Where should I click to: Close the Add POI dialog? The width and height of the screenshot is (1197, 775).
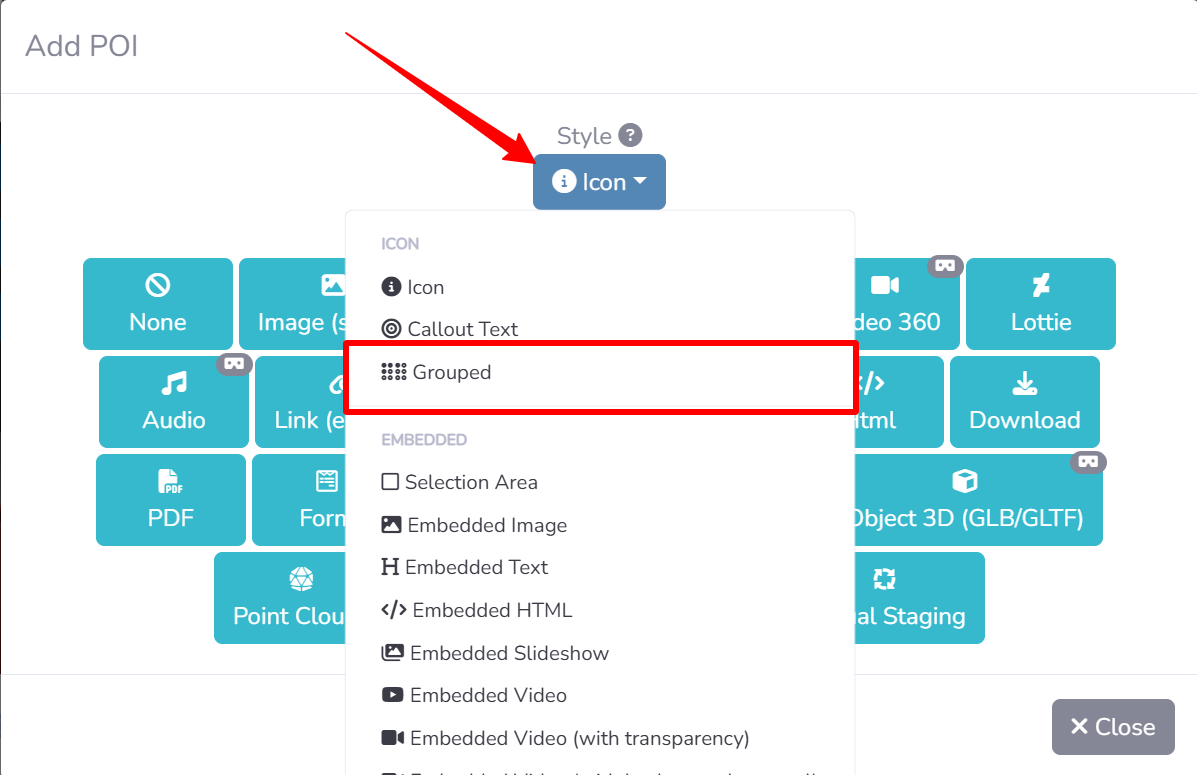coord(1112,727)
